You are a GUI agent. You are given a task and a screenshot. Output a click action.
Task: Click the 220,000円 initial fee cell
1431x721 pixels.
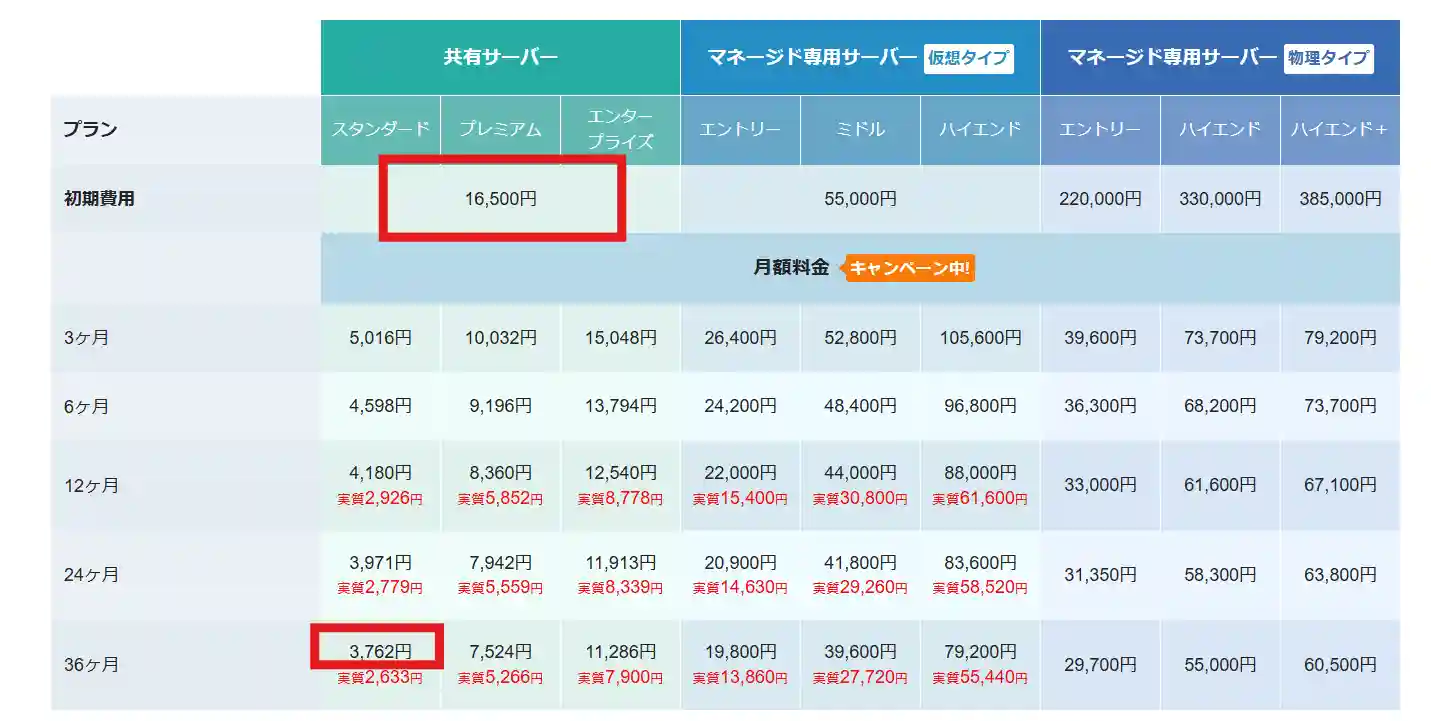(1100, 199)
